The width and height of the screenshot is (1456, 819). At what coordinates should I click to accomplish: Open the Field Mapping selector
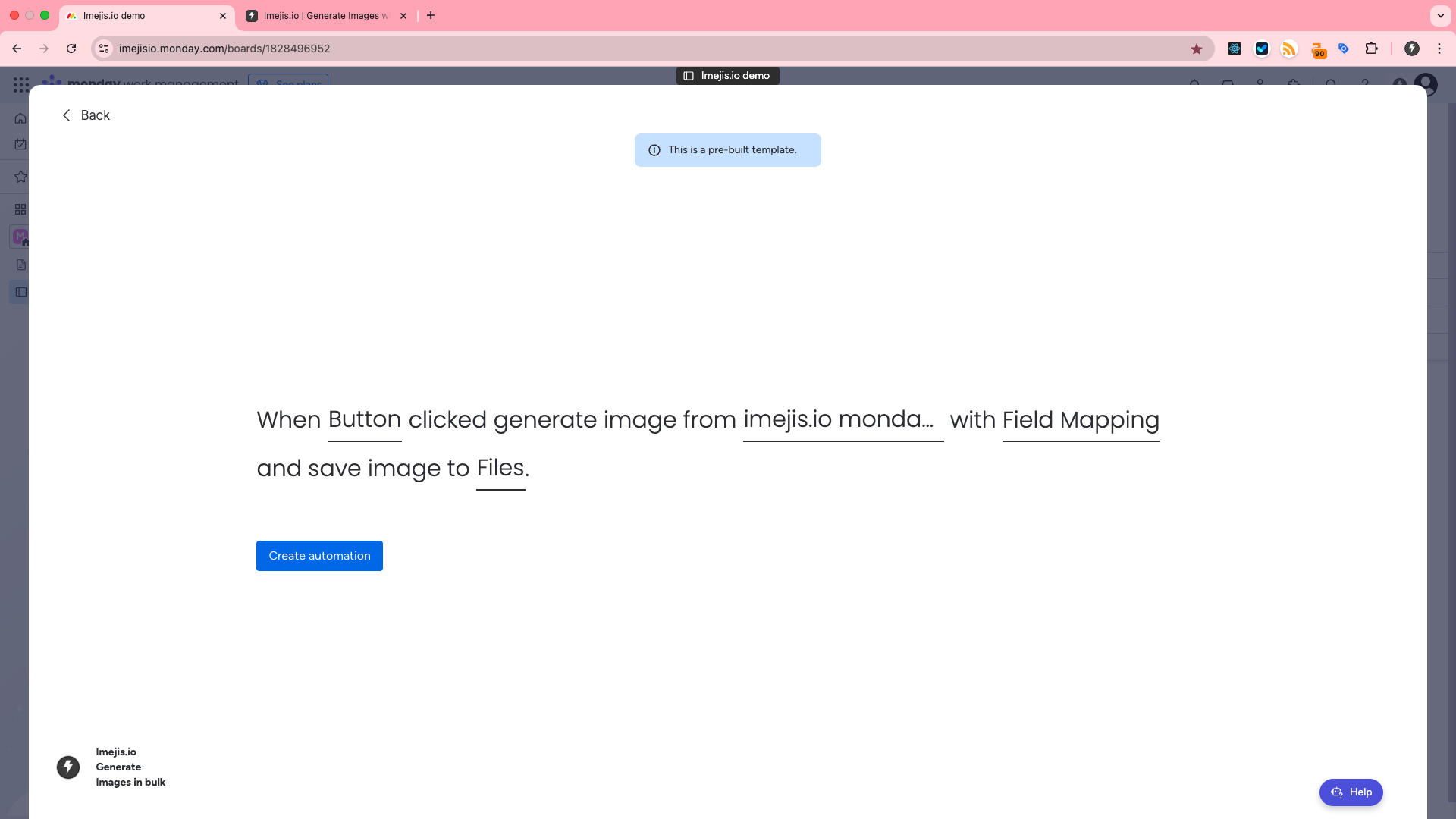point(1081,420)
